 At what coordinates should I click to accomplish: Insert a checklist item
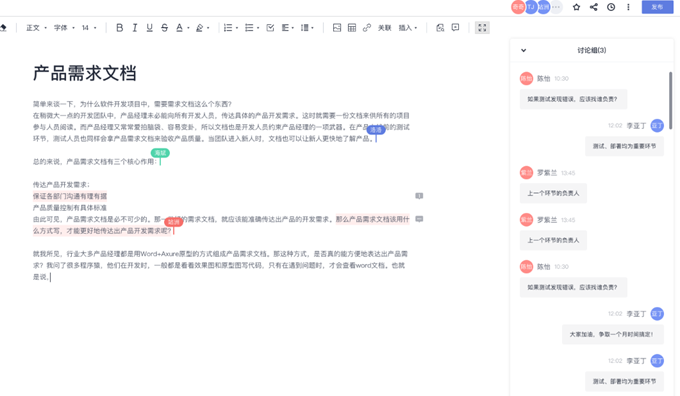pyautogui.click(x=270, y=28)
